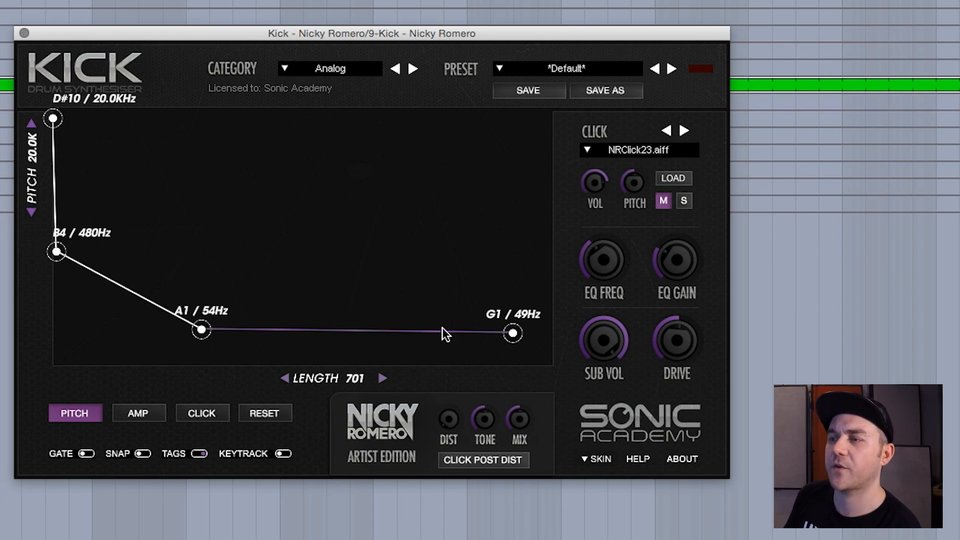Click the webcam video thumbnail
960x540 pixels.
[858, 456]
